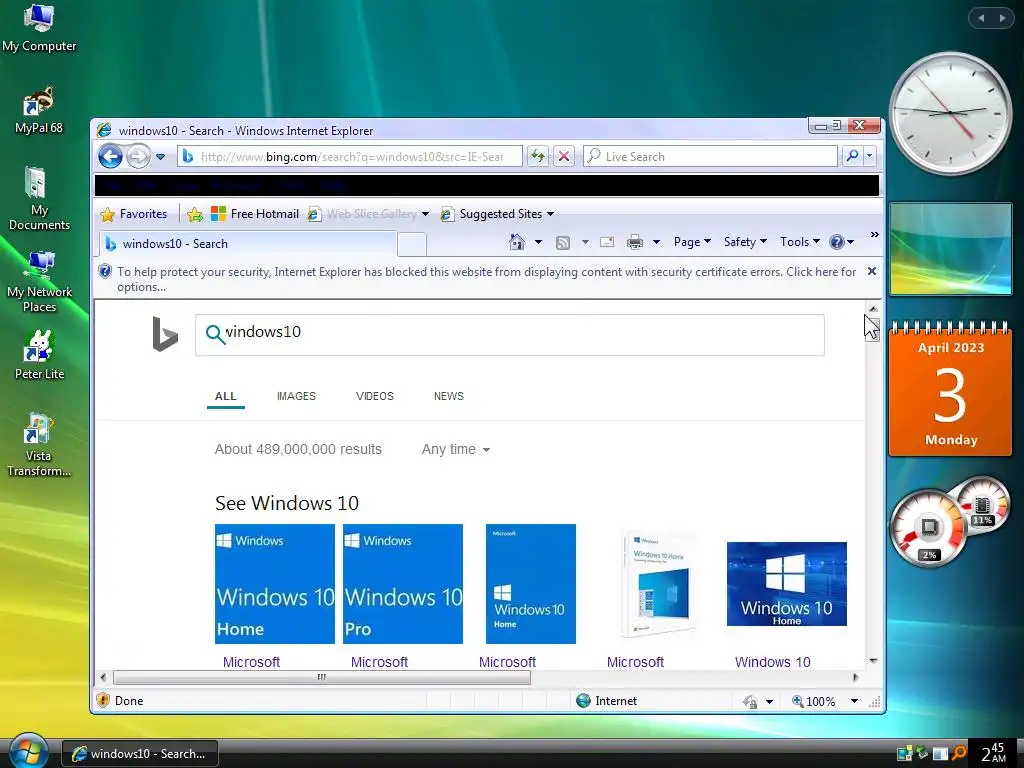Click the Read Mail envelope icon
This screenshot has width=1024, height=768.
[607, 242]
